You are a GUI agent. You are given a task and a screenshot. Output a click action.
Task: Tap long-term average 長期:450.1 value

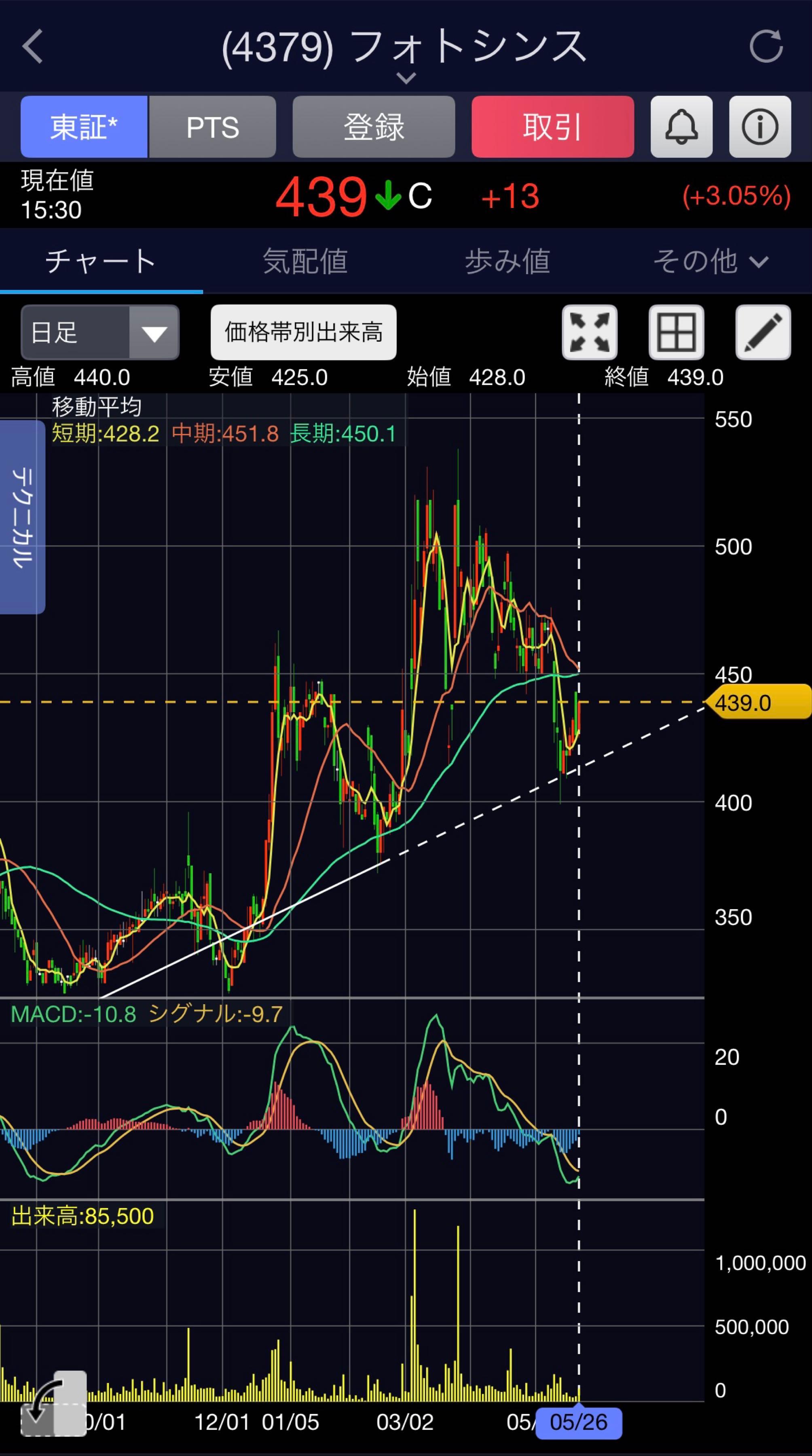[x=343, y=434]
